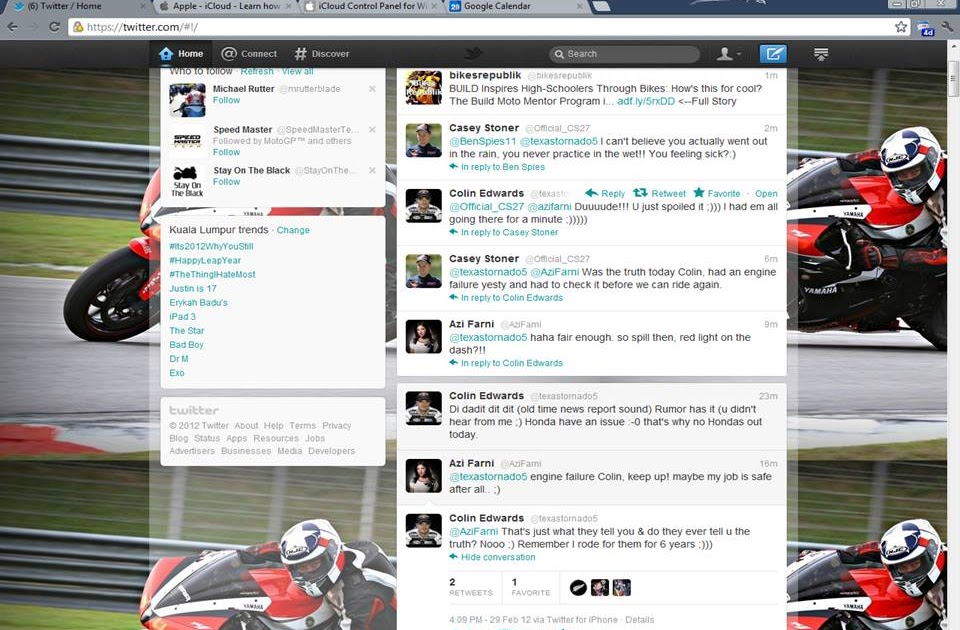Follow Speed Master
The height and width of the screenshot is (630, 960).
coord(227,152)
